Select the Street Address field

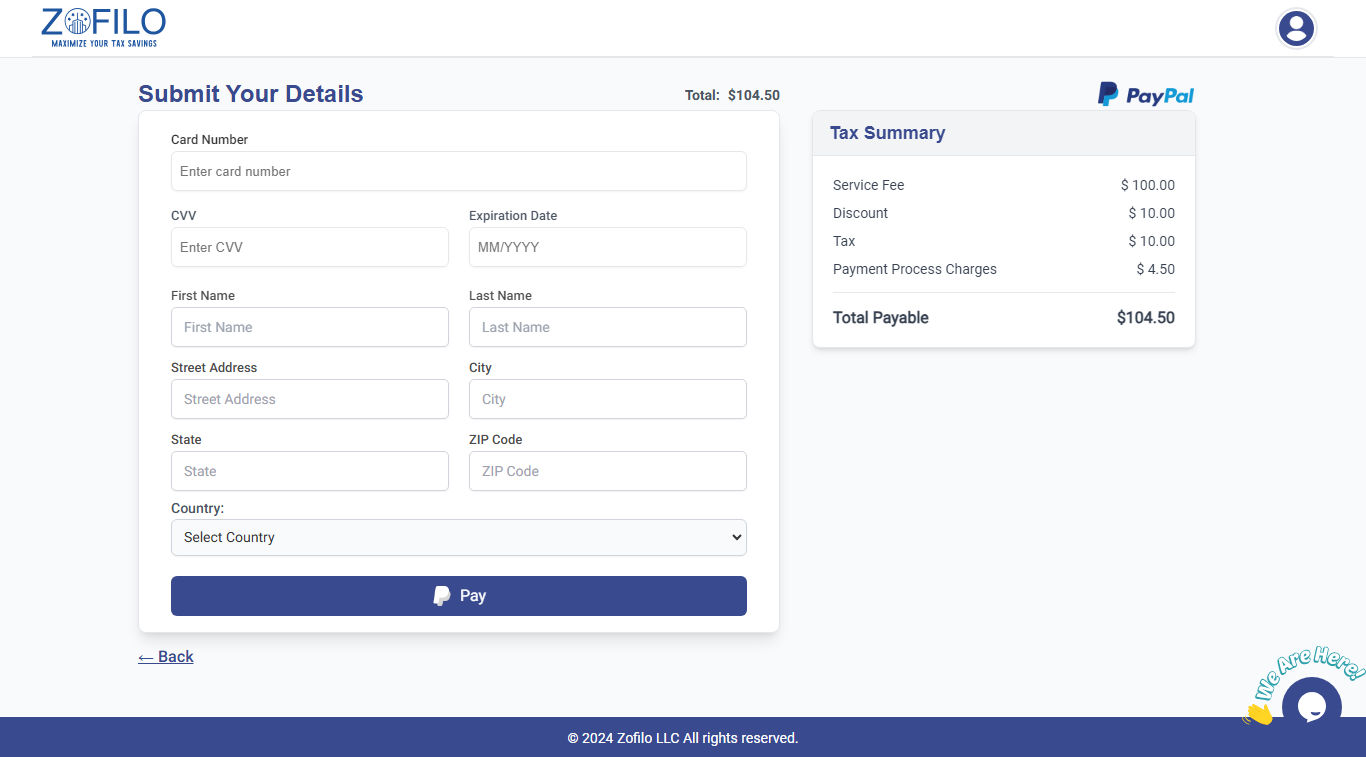click(310, 399)
